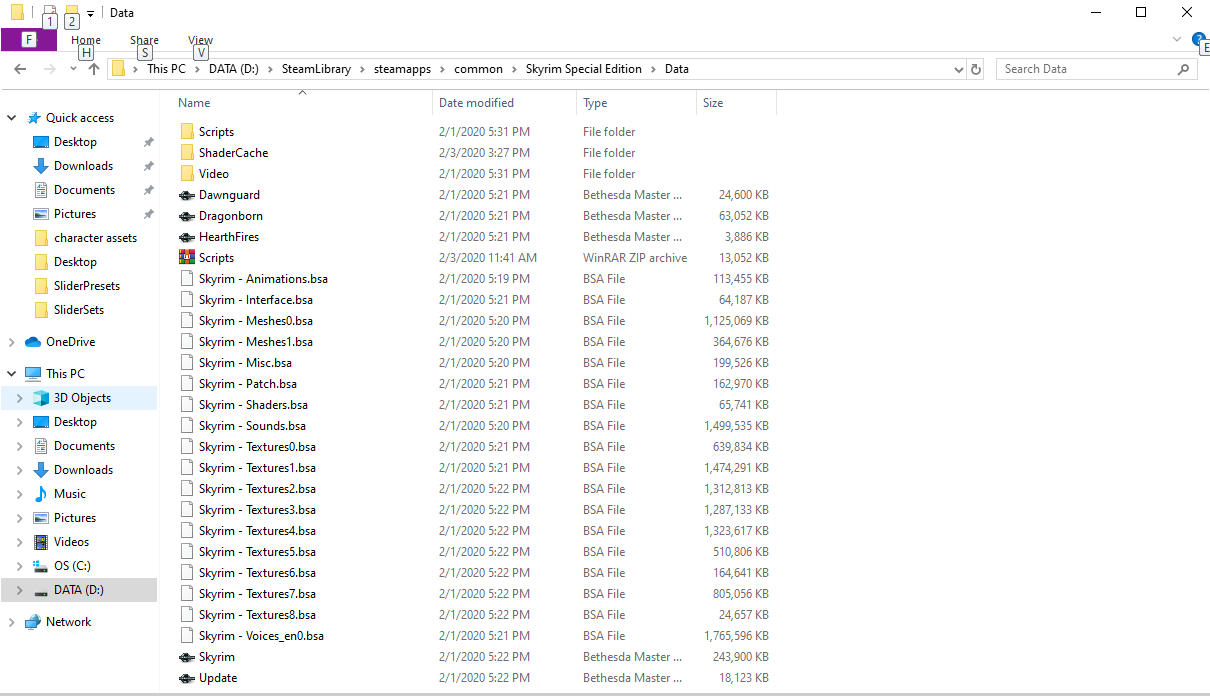1210x696 pixels.
Task: Open character assets folder in sidebar
Action: tap(95, 238)
